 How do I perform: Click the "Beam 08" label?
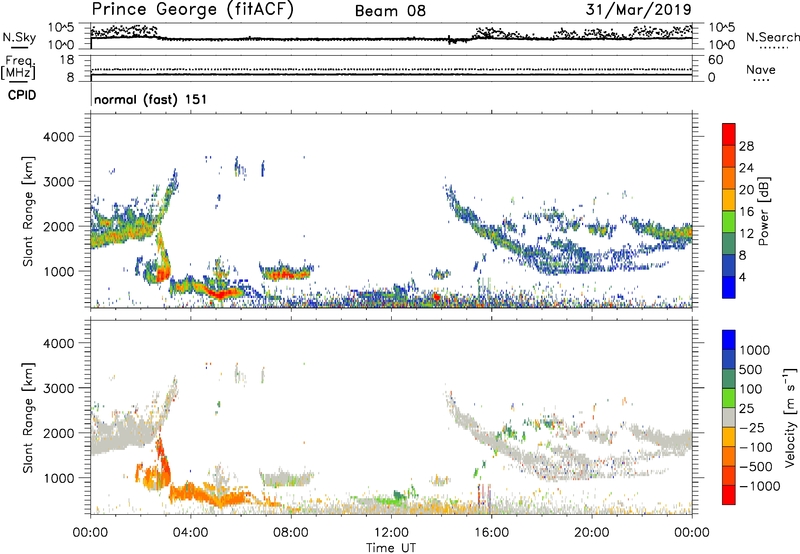coord(390,11)
